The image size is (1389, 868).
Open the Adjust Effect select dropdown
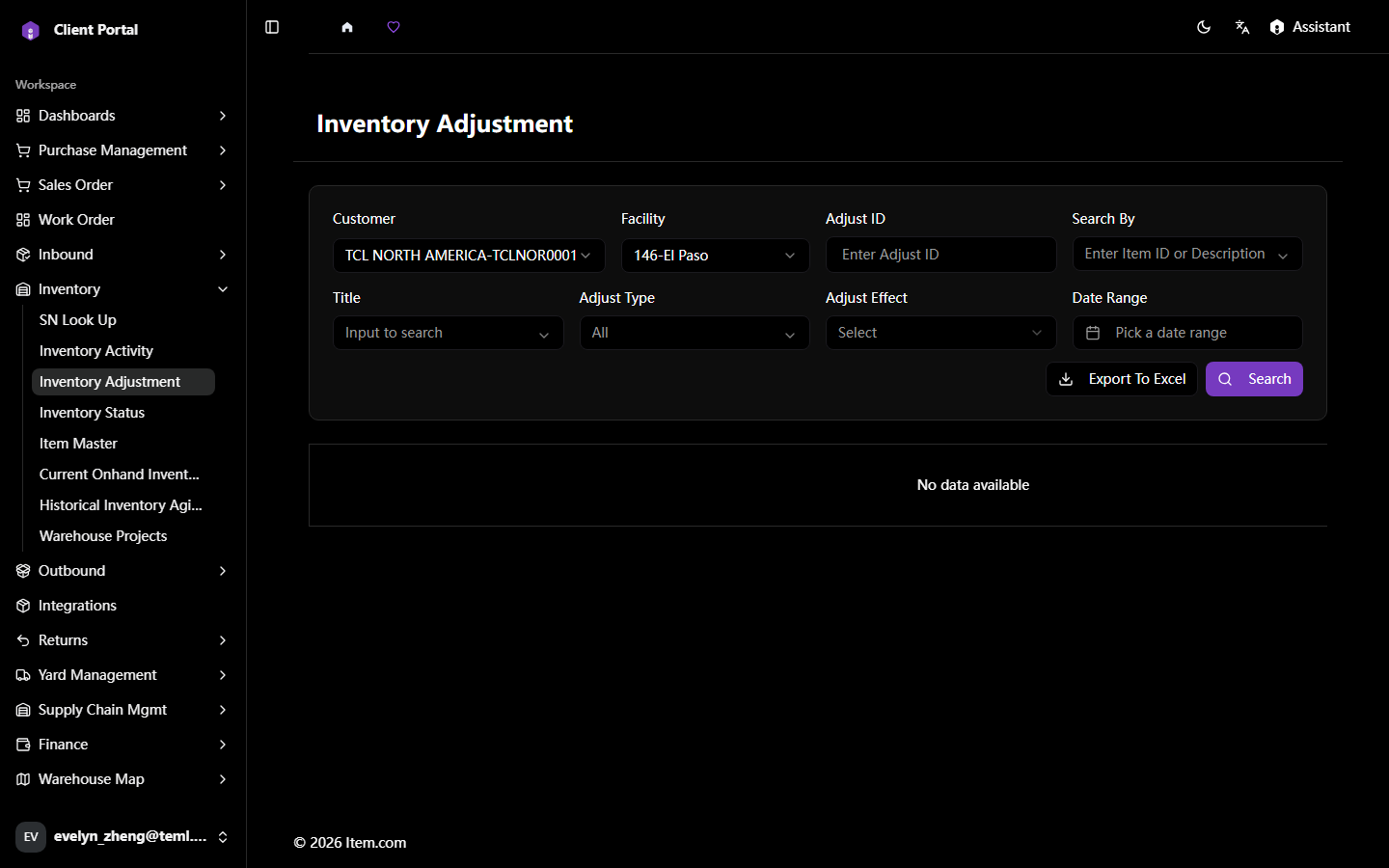coord(940,333)
